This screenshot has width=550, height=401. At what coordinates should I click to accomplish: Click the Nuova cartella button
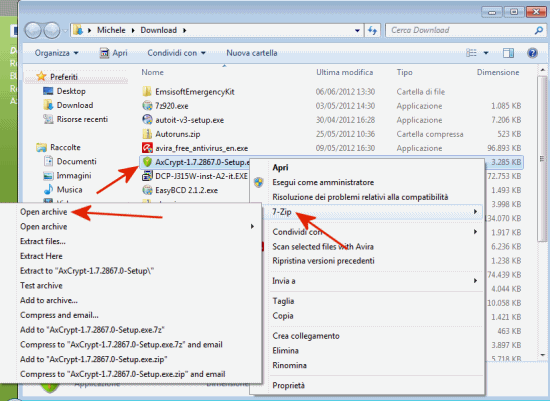point(251,53)
